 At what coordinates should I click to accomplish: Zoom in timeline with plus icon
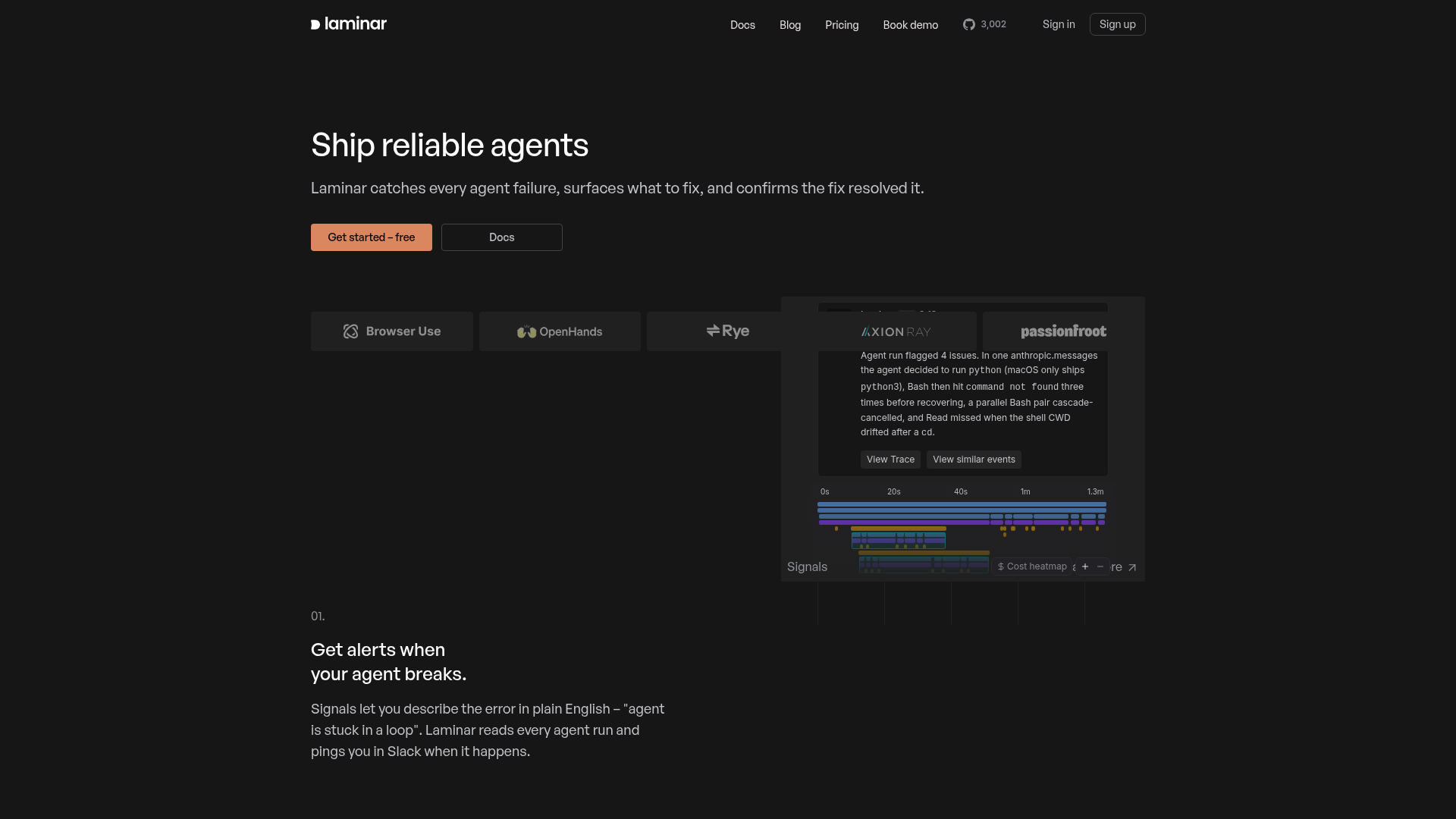1084,566
